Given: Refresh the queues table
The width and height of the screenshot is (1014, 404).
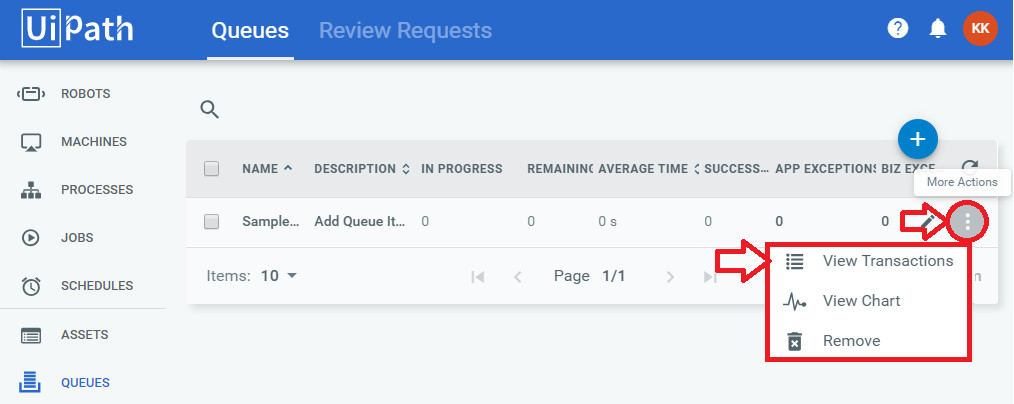Looking at the screenshot, I should tap(968, 167).
